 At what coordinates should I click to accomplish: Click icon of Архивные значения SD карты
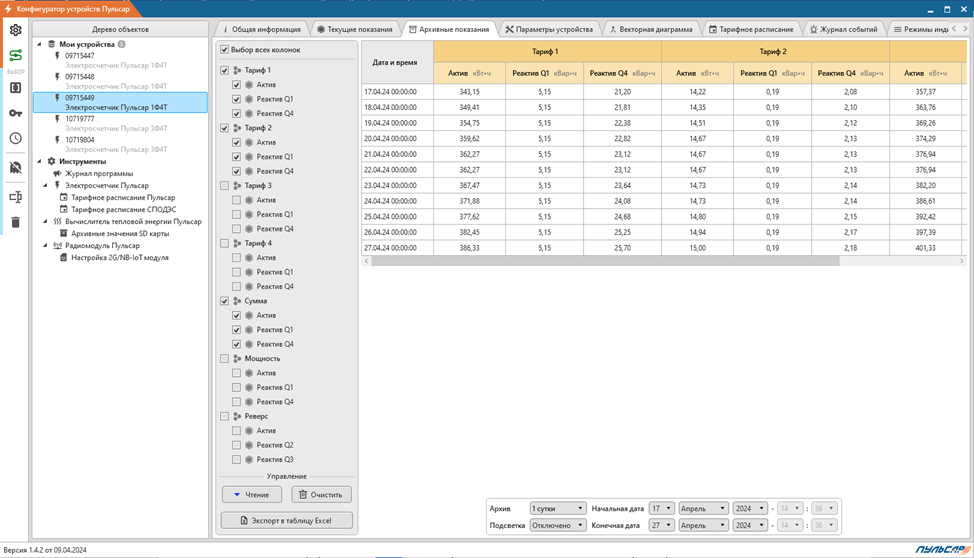(63, 234)
